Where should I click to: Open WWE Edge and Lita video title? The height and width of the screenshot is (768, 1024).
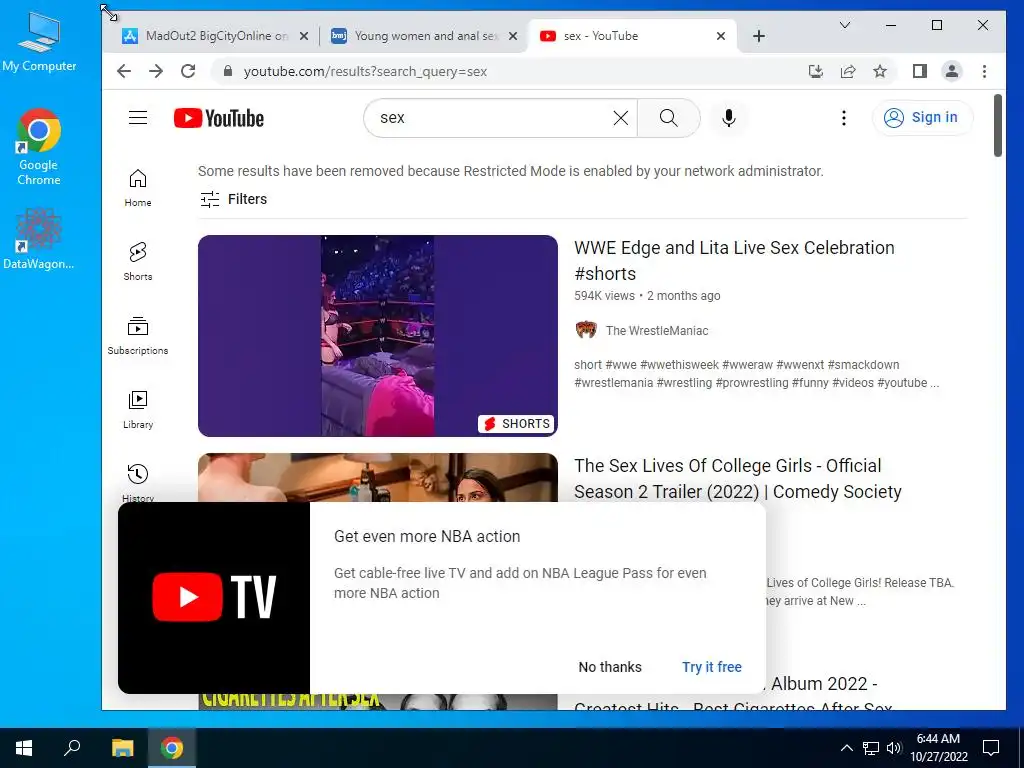[x=734, y=260]
